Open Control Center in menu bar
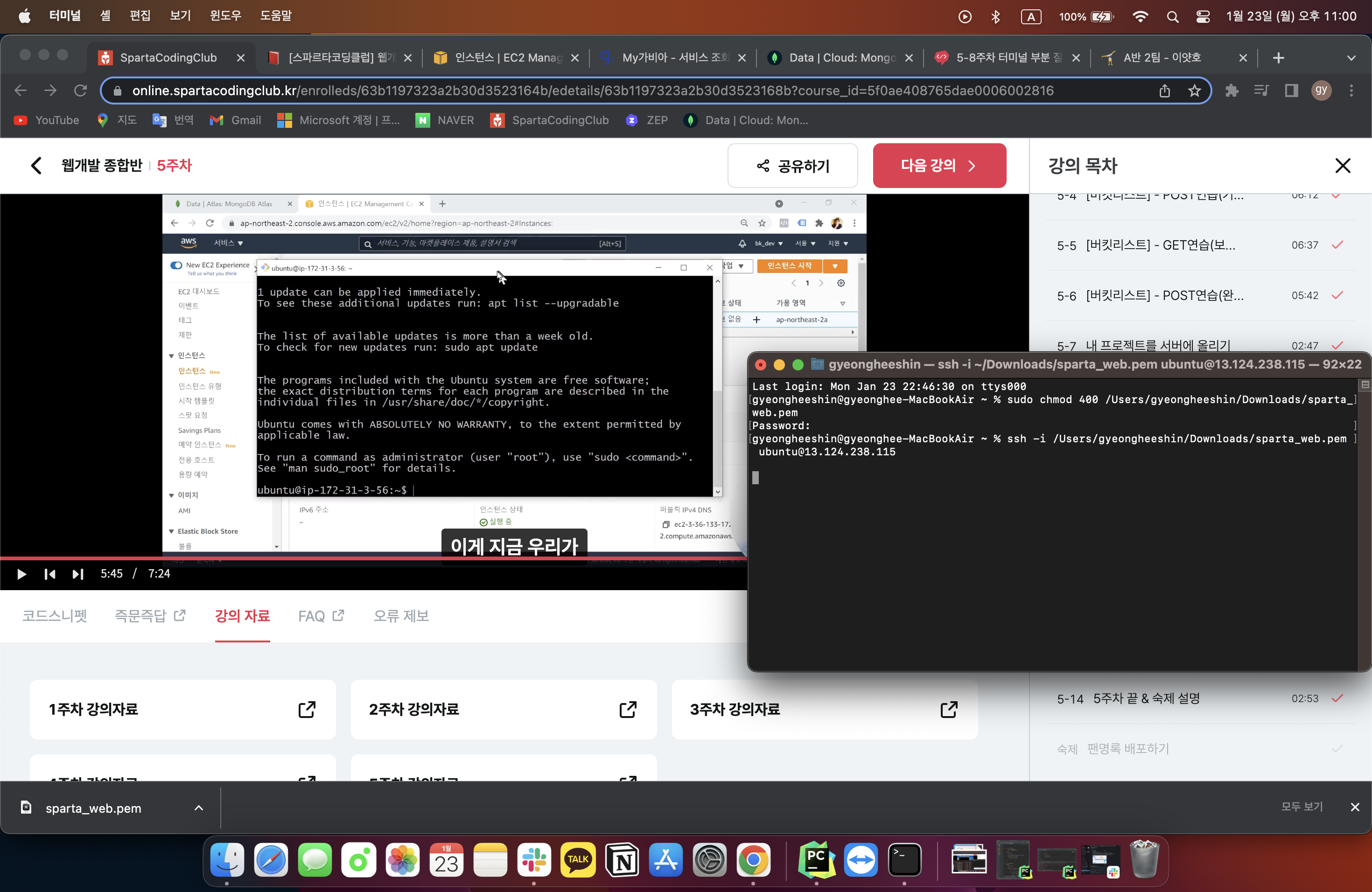This screenshot has width=1372, height=892. pyautogui.click(x=1203, y=17)
